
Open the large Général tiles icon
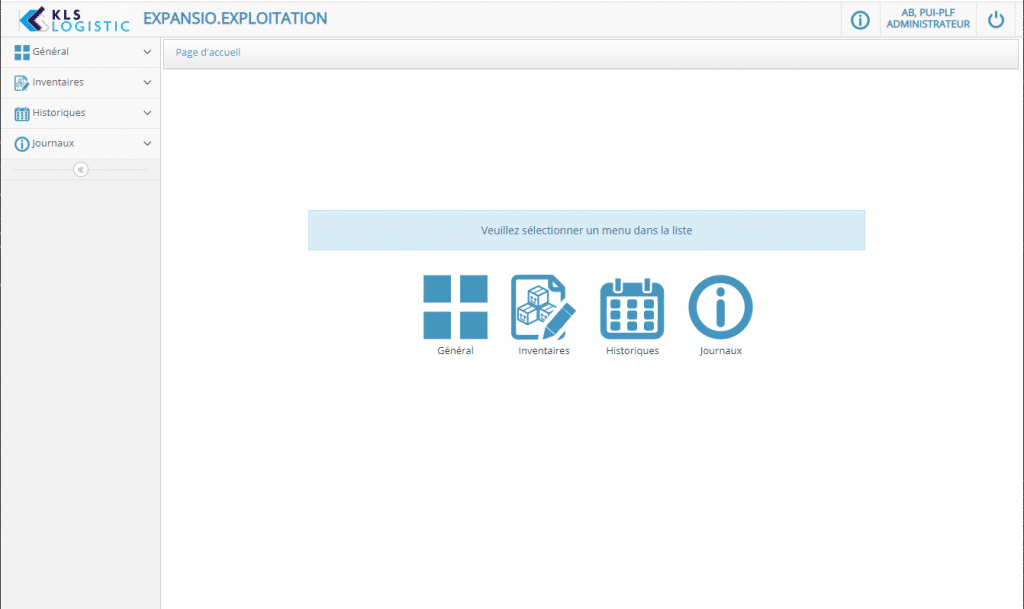(455, 307)
